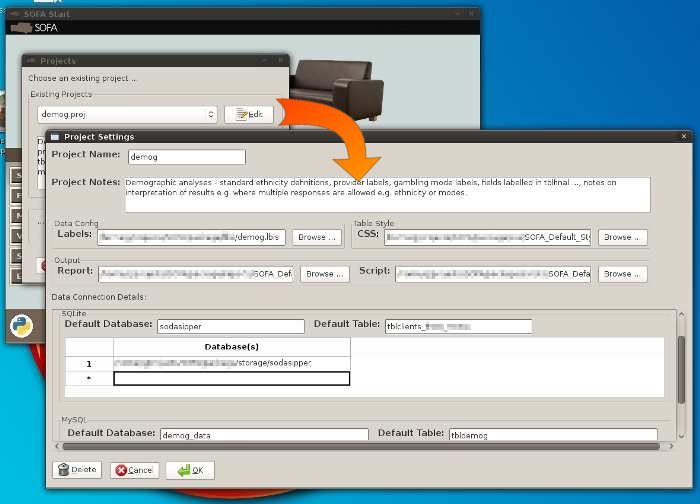The width and height of the screenshot is (700, 504).
Task: Click the Delete button with trash icon
Action: pos(77,470)
